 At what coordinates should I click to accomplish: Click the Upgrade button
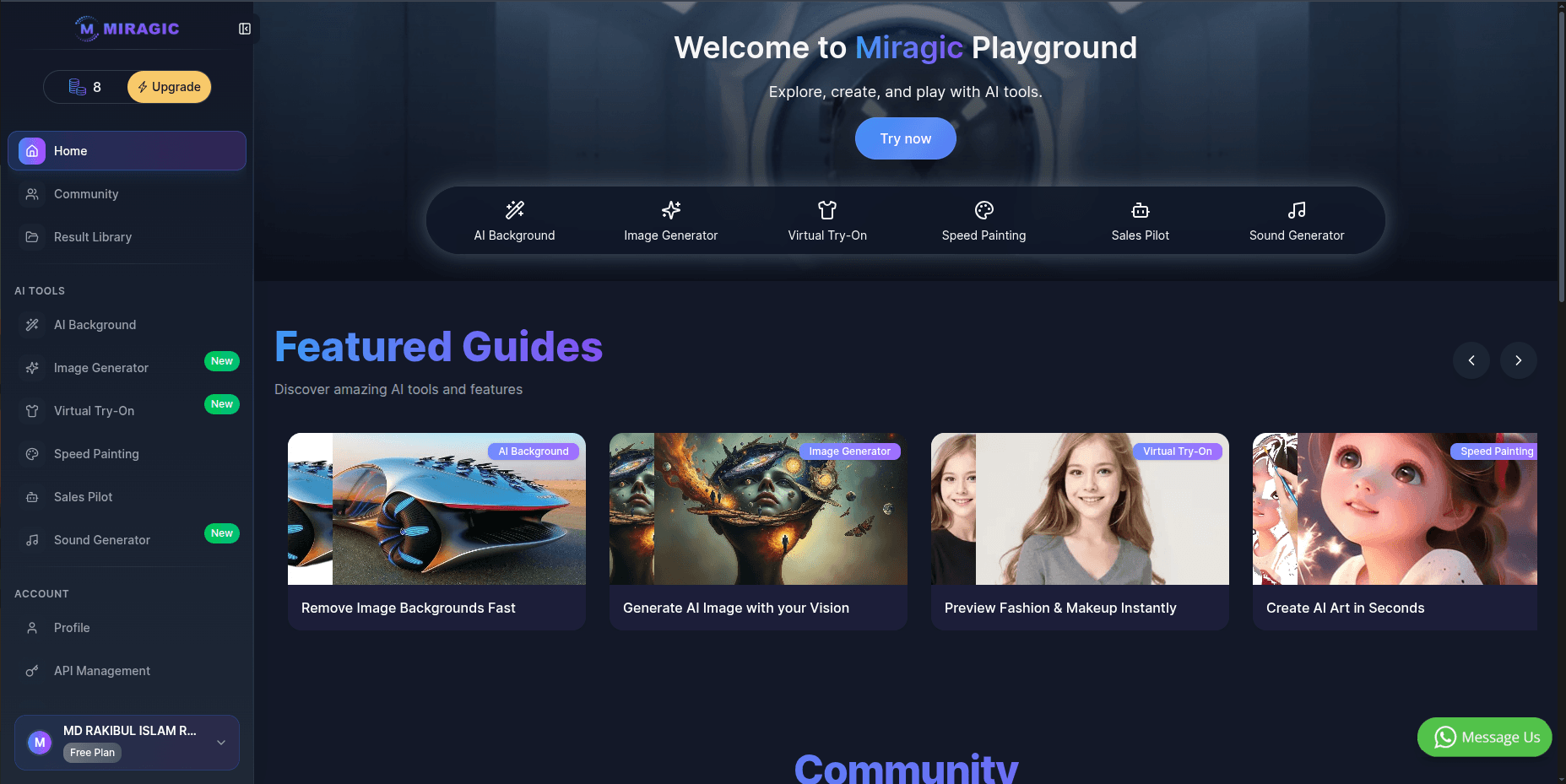point(169,86)
